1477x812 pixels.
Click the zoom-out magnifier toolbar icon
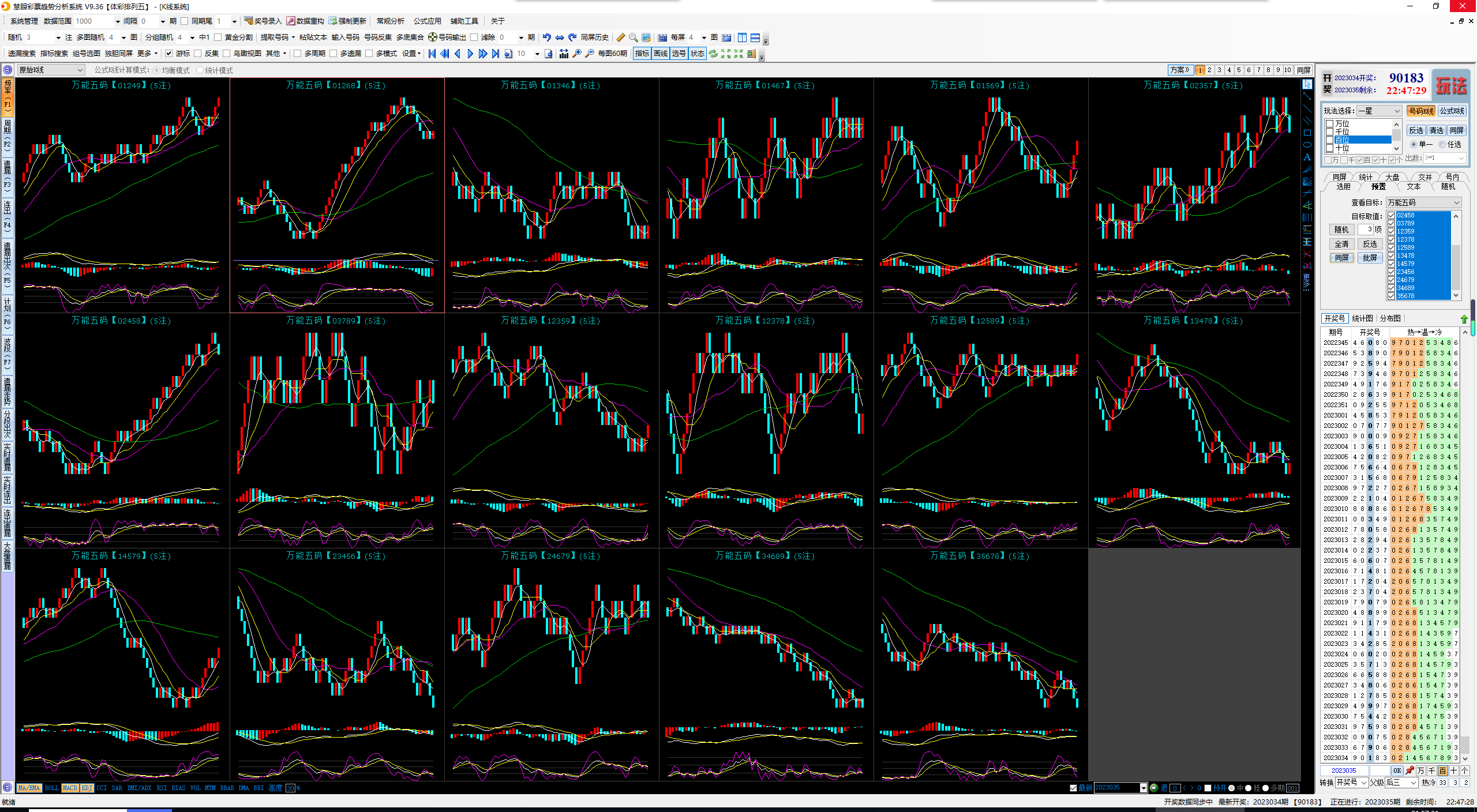pos(589,53)
